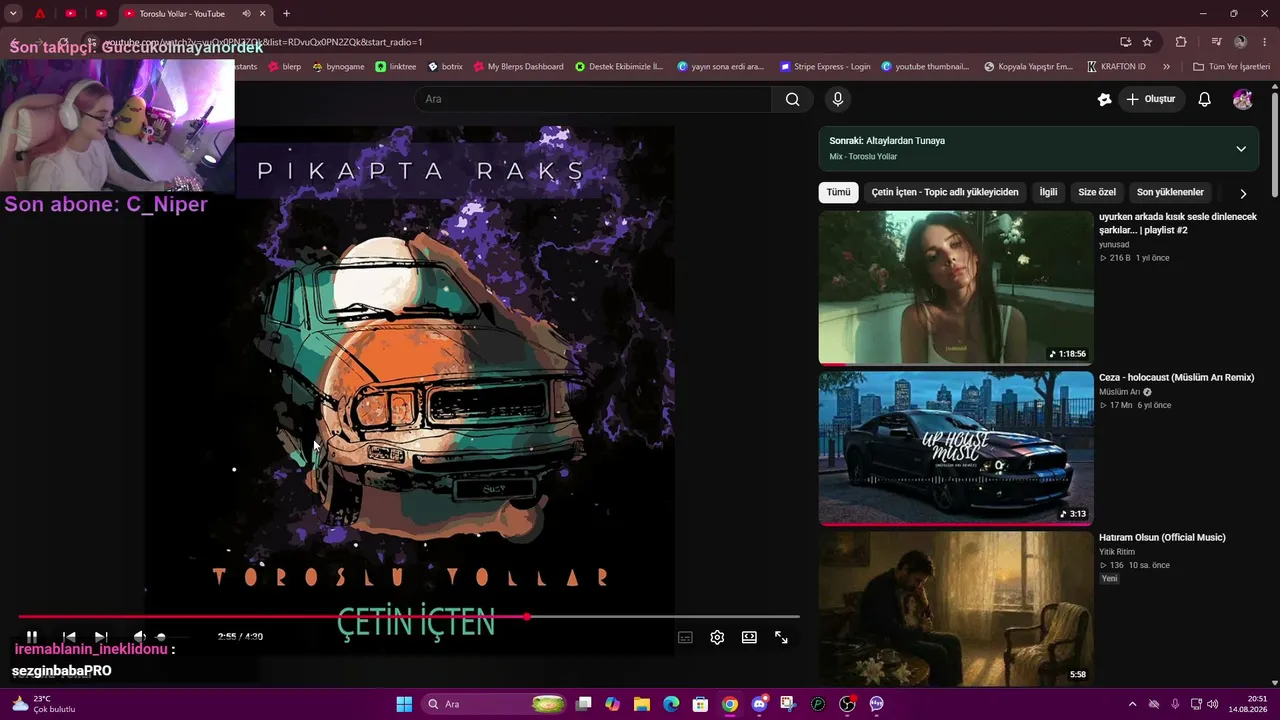Open the Copilot app from the taskbar

tap(613, 704)
